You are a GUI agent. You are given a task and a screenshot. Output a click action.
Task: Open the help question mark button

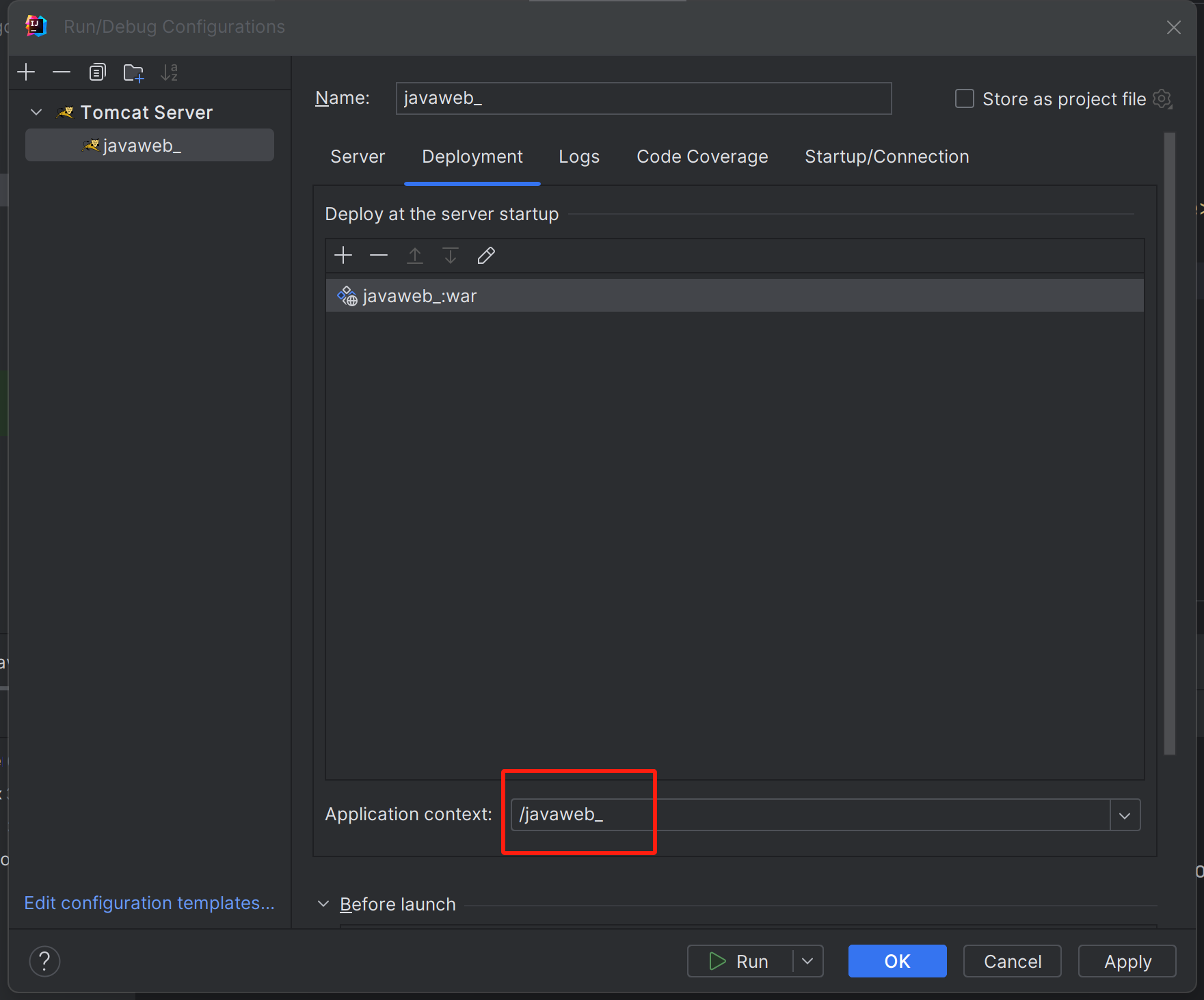(x=44, y=961)
